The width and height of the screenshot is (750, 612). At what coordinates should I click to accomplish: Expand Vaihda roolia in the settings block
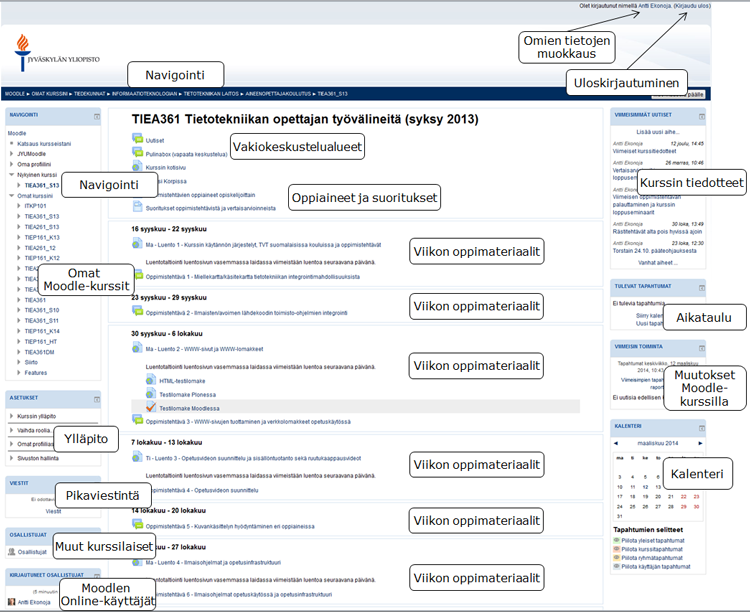[11, 430]
